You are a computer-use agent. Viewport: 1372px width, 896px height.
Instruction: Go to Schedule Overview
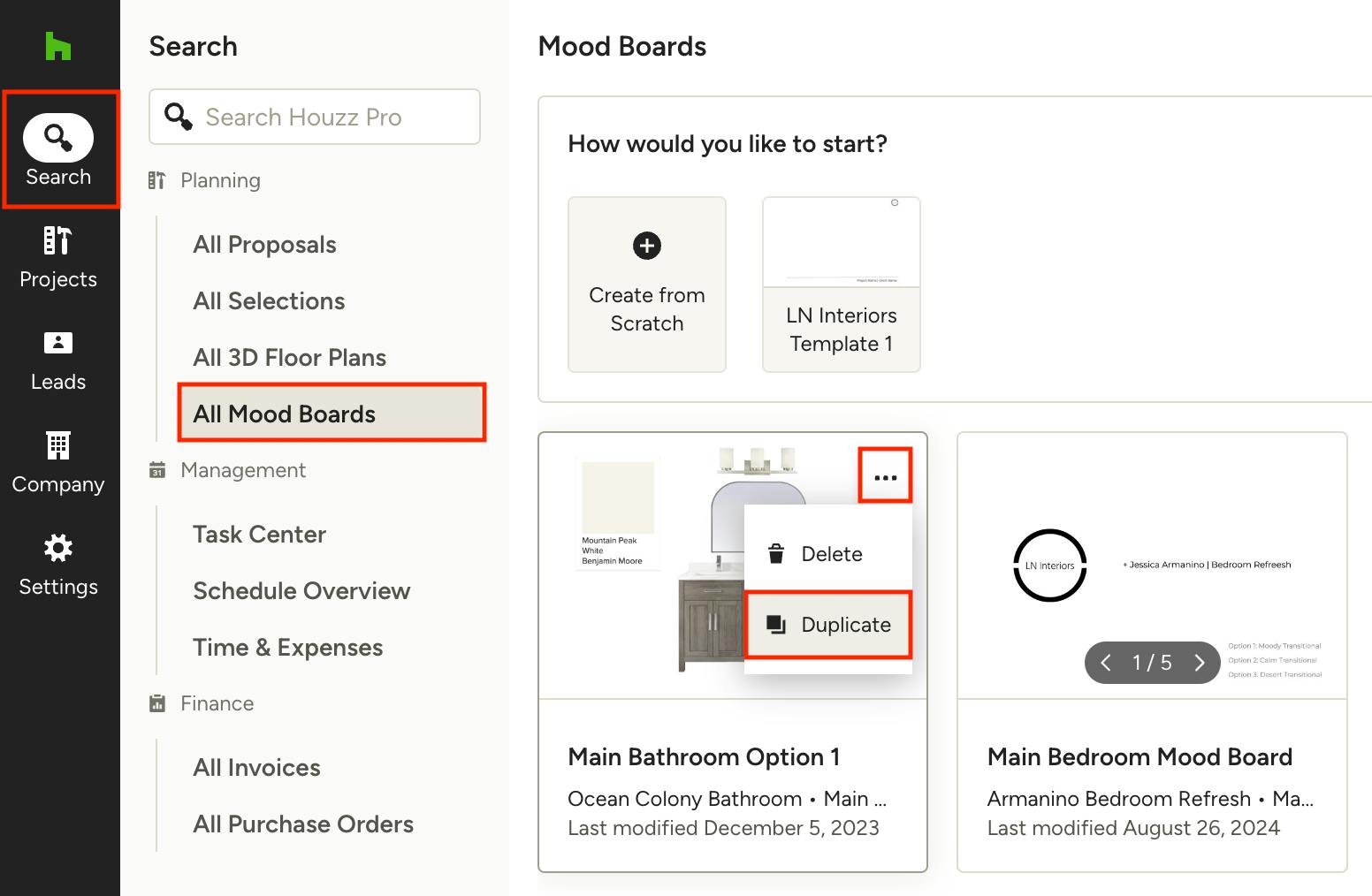point(301,590)
